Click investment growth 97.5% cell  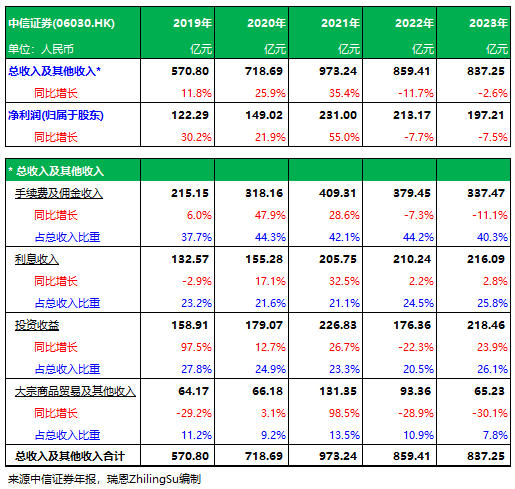[196, 347]
